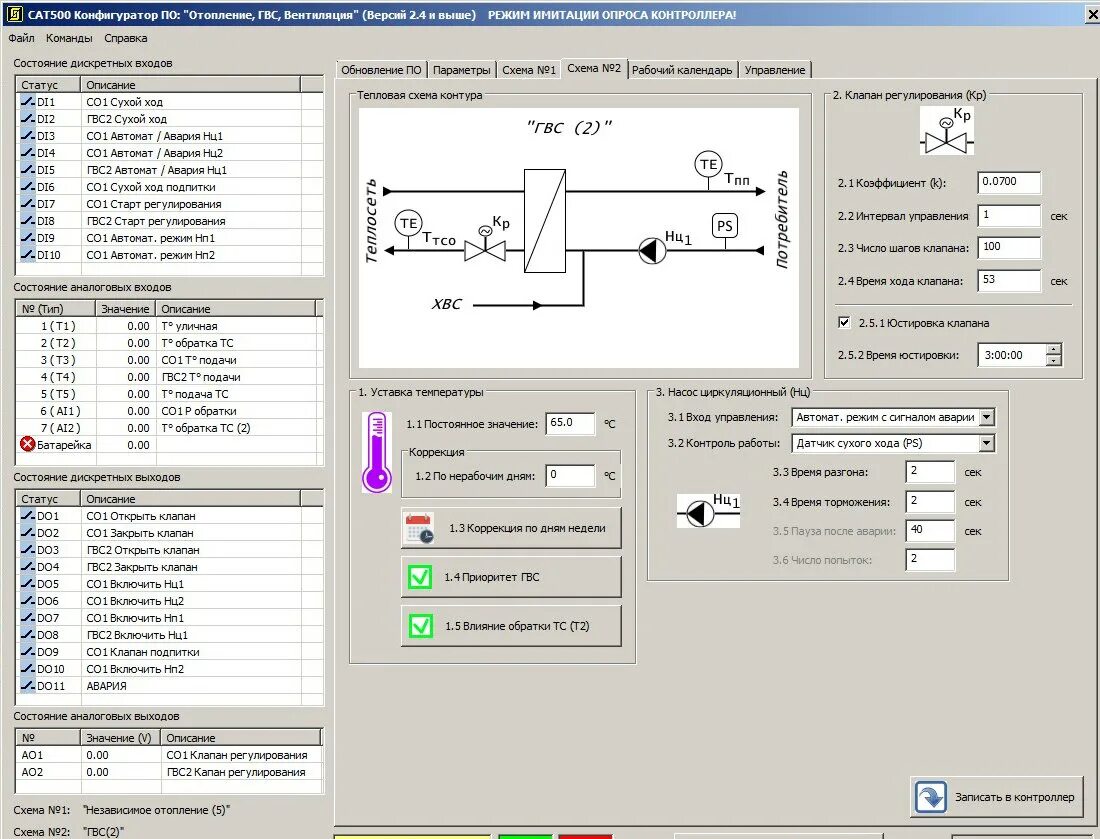
Task: Click the DI3 status switch icon
Action: [27, 135]
